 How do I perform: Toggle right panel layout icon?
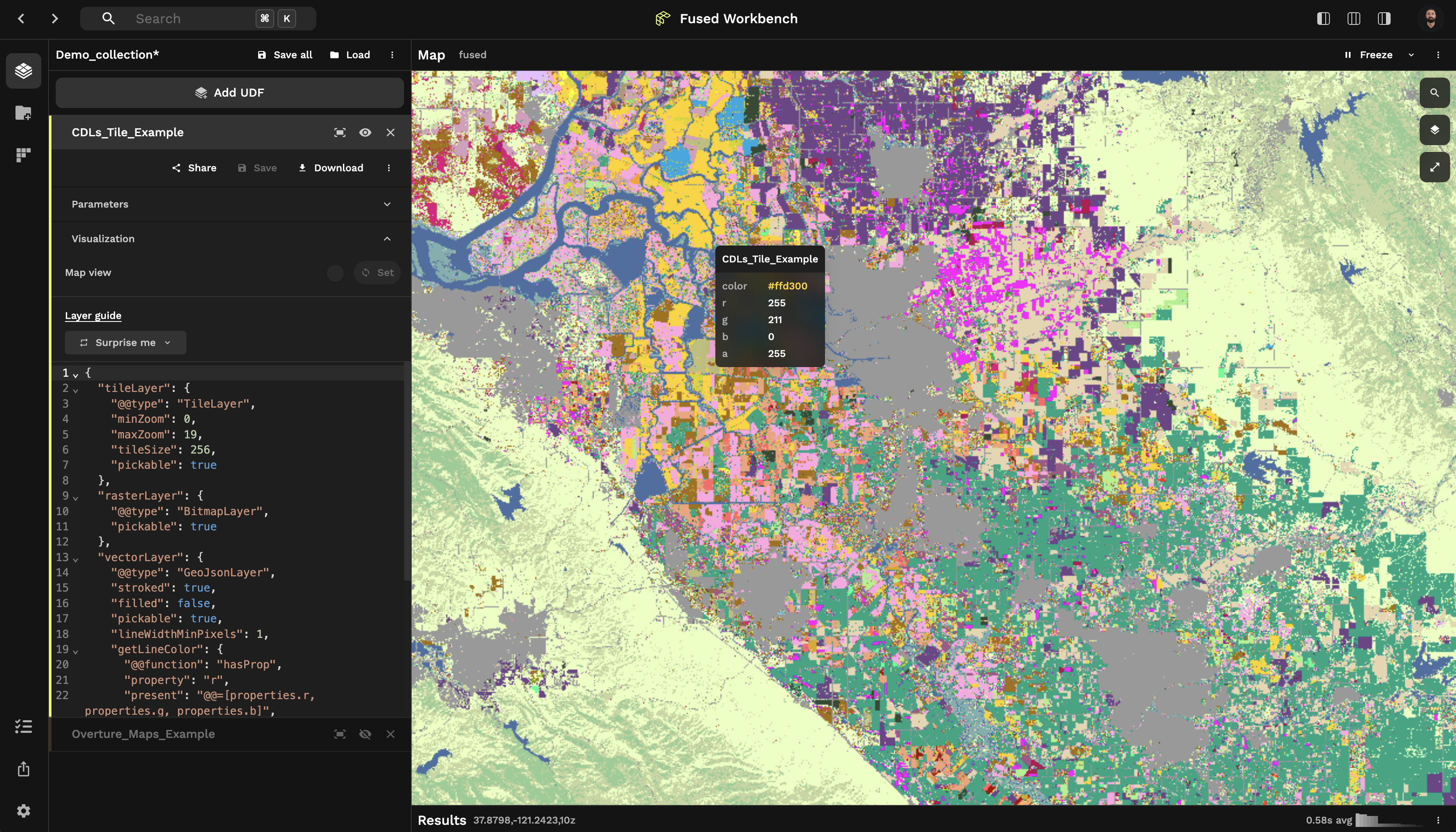[1383, 18]
